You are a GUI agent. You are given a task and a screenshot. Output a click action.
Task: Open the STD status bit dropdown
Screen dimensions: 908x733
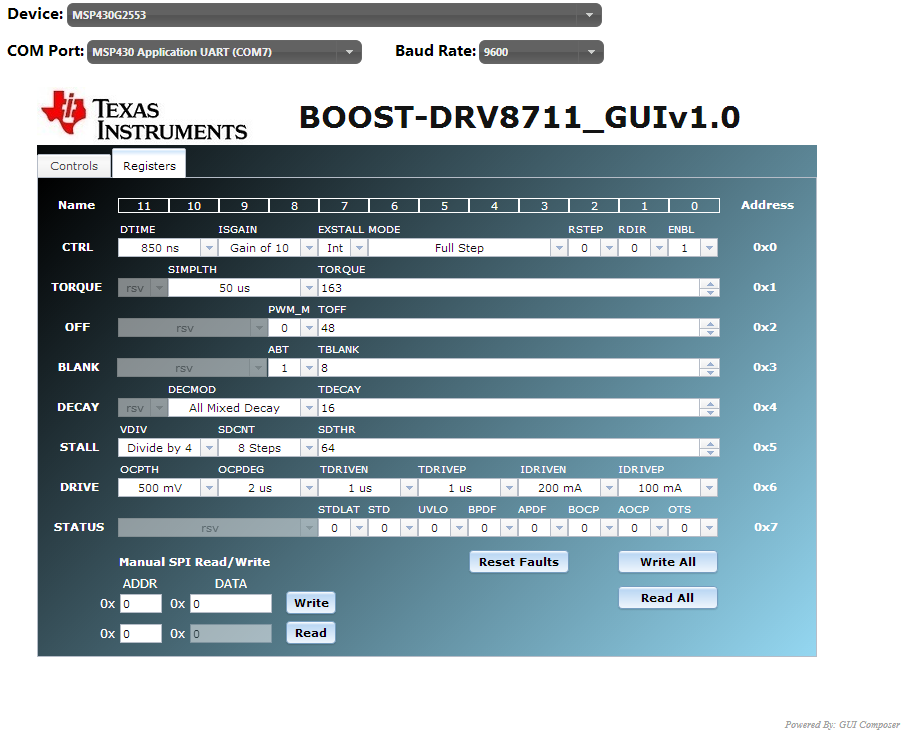[392, 527]
